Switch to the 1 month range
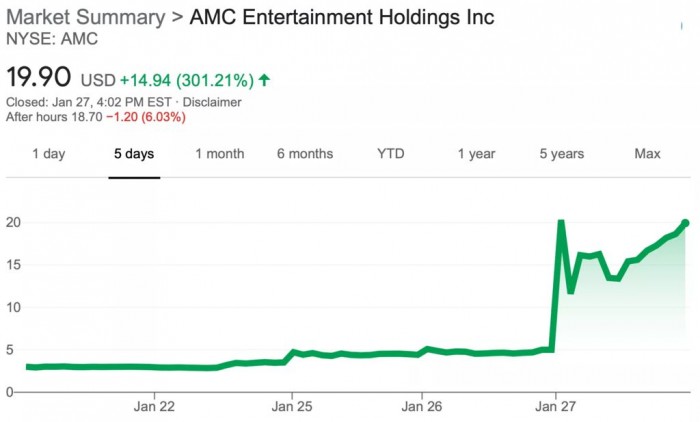 click(220, 154)
